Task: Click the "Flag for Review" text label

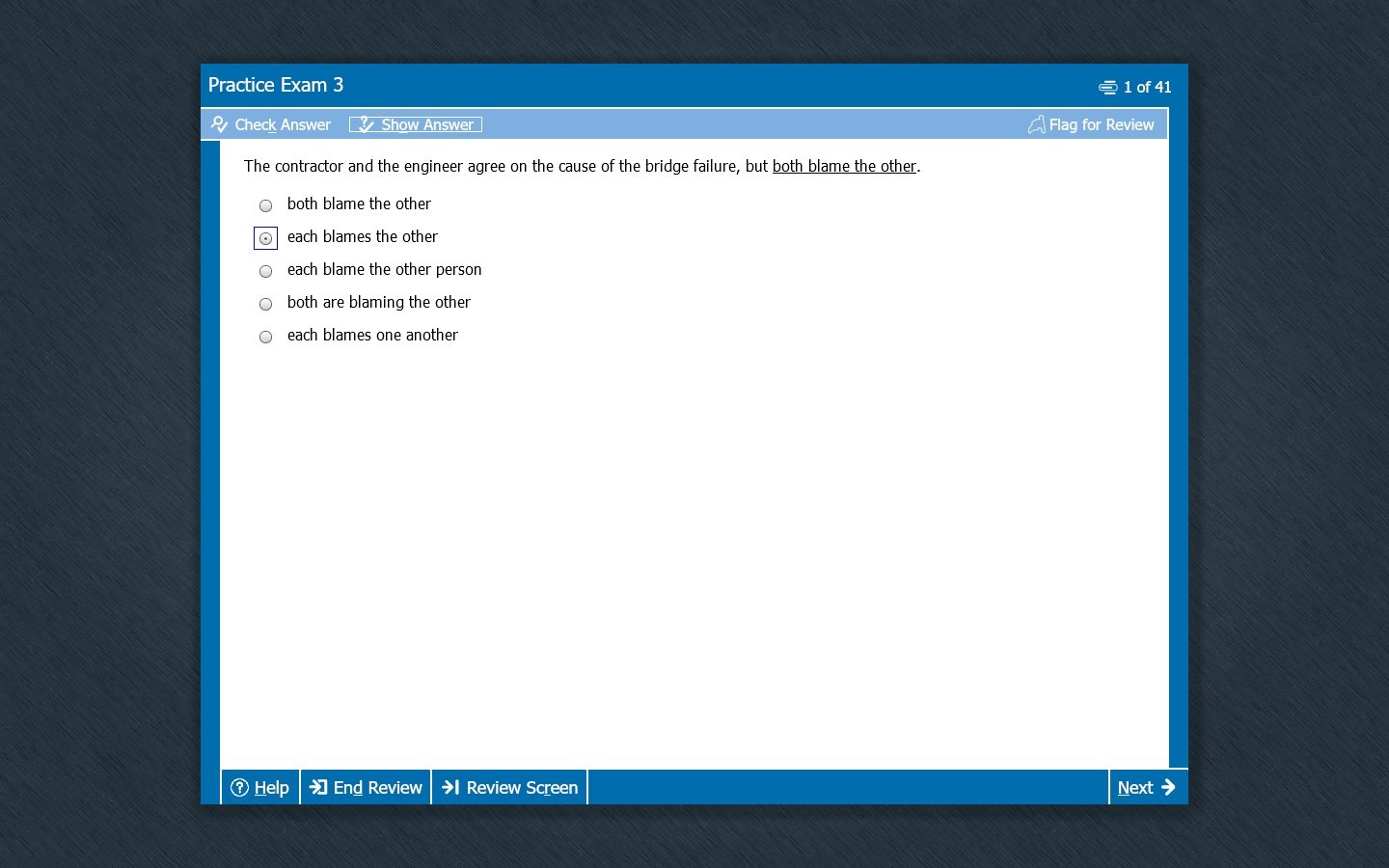Action: coord(1101,124)
